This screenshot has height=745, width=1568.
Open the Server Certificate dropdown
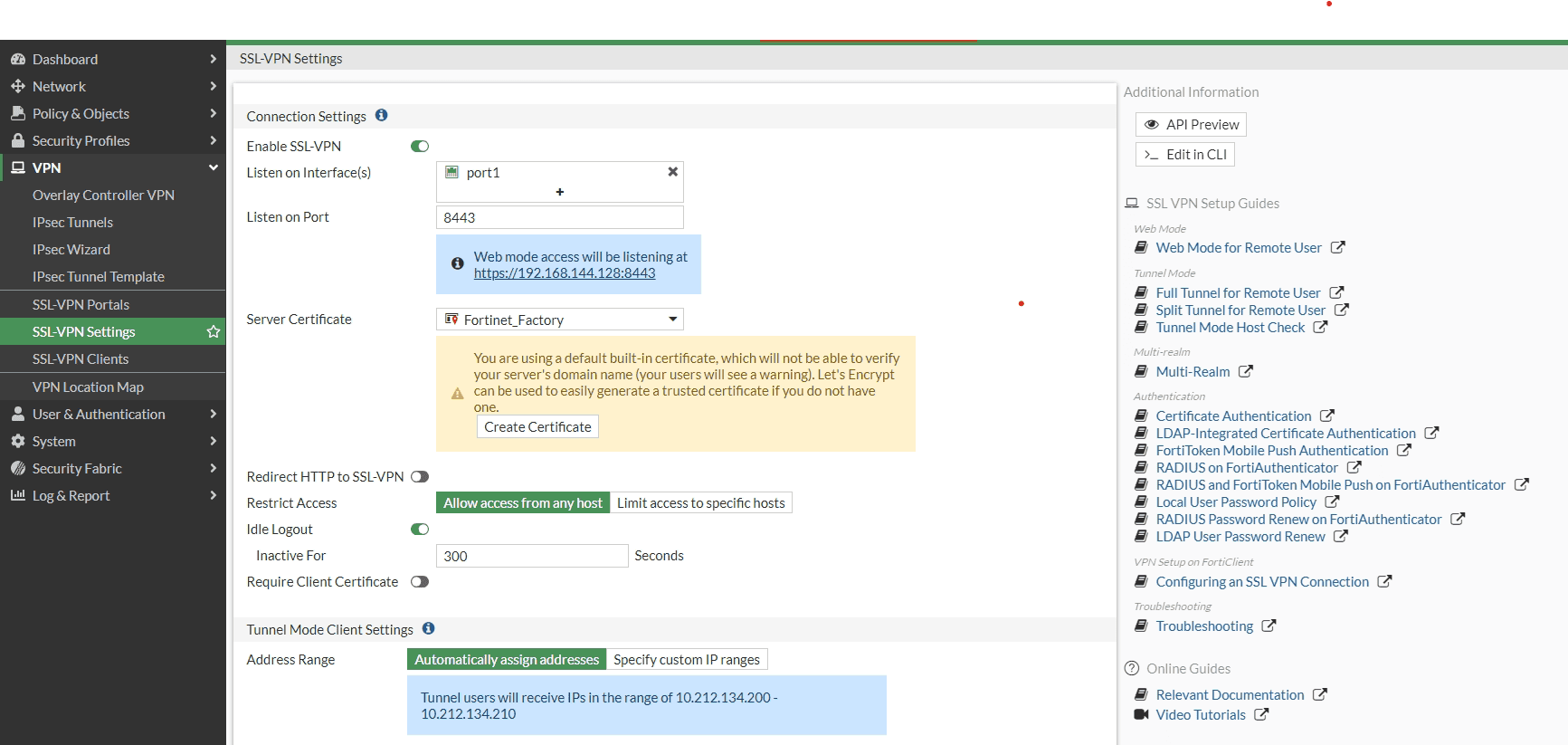tap(560, 319)
